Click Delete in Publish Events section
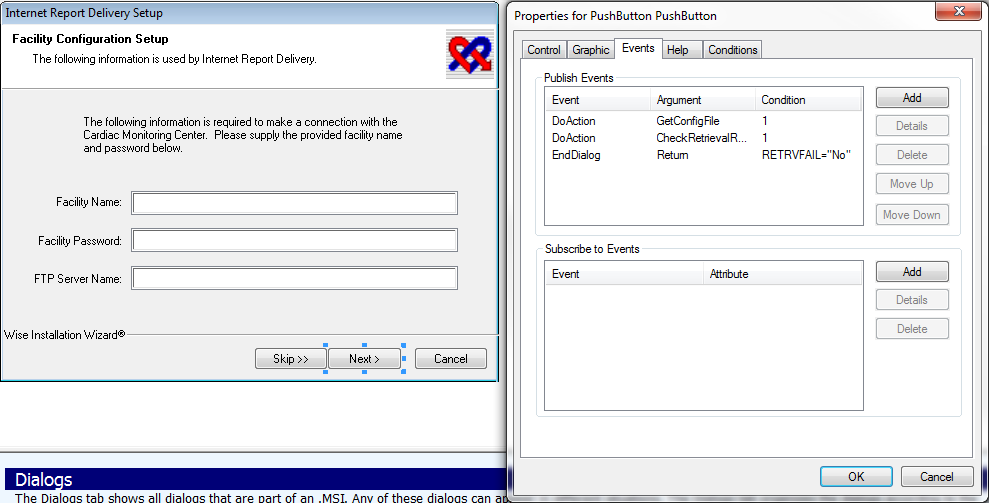The width and height of the screenshot is (989, 503). 912,155
